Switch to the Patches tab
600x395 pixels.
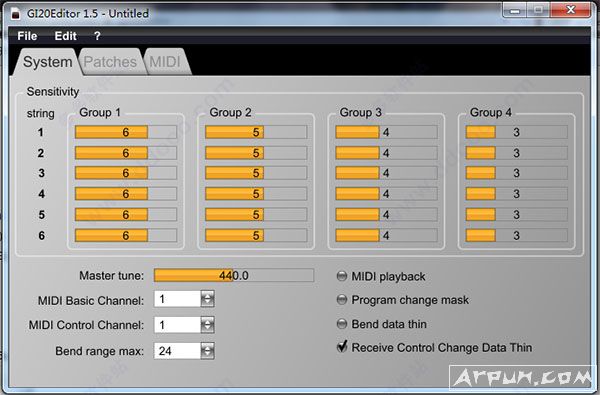click(110, 62)
